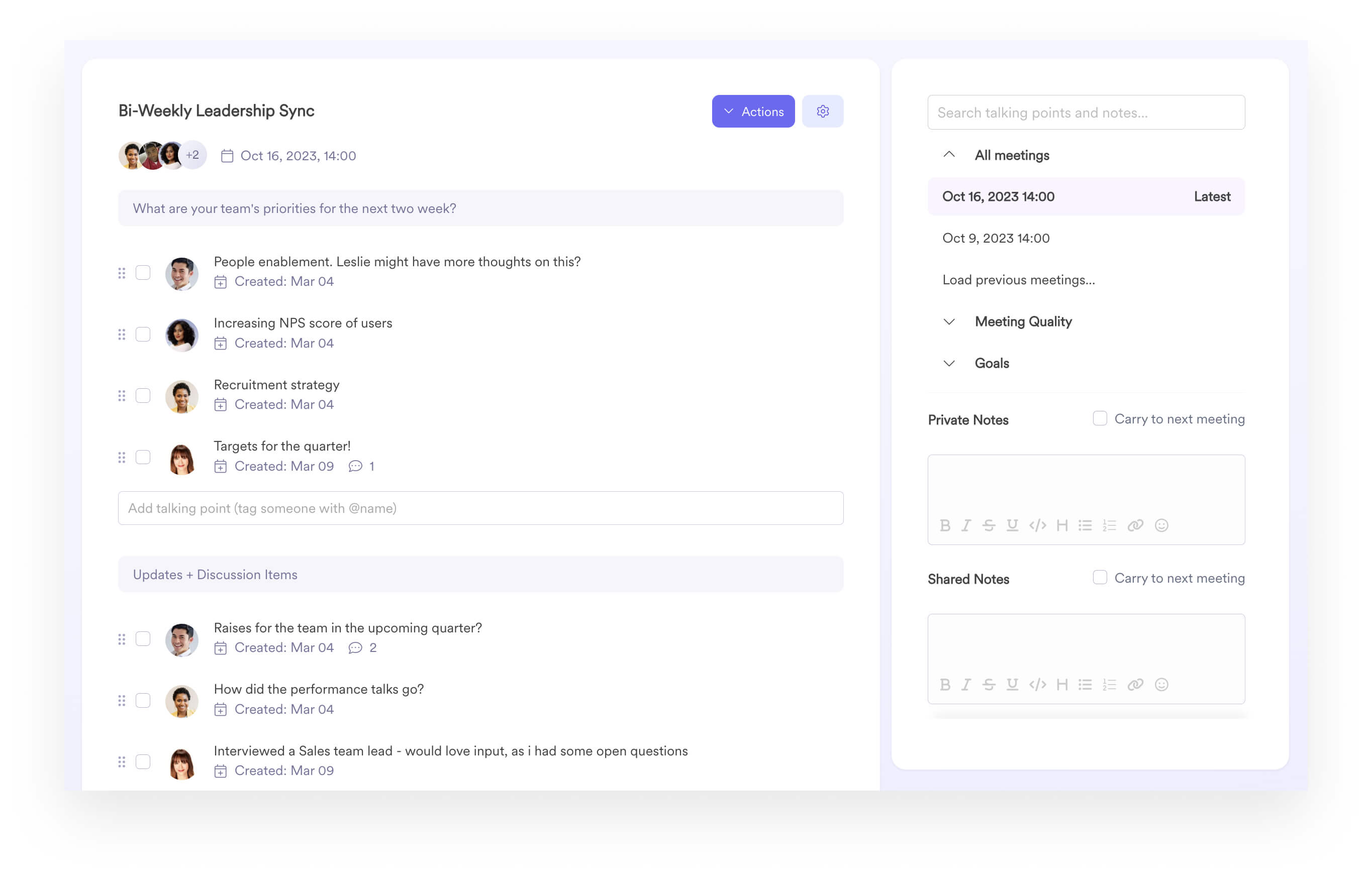The width and height of the screenshot is (1372, 879).
Task: Click the first attendee avatar in meeting header
Action: coord(131,155)
